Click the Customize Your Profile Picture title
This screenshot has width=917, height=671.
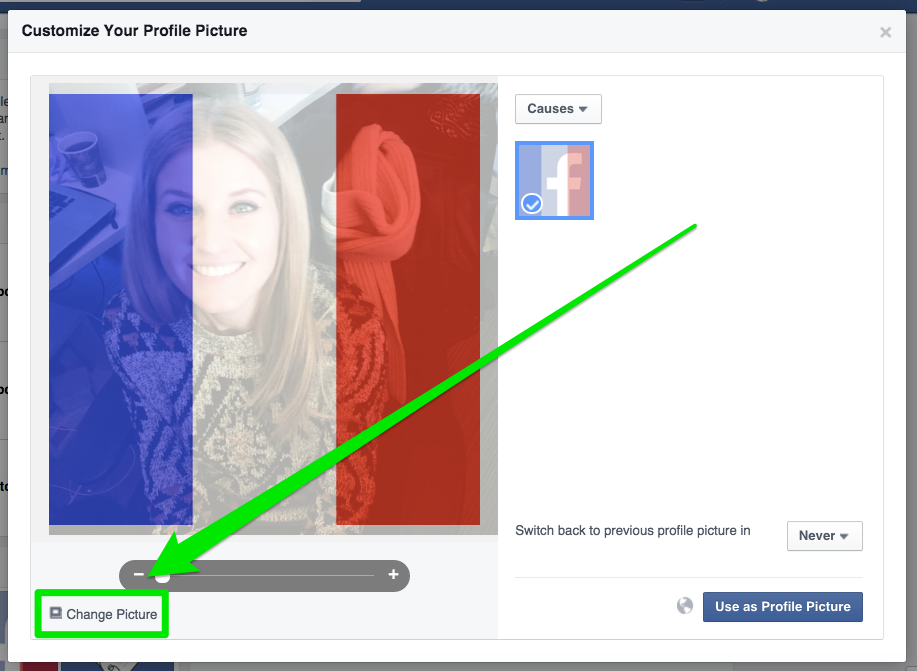pyautogui.click(x=134, y=31)
